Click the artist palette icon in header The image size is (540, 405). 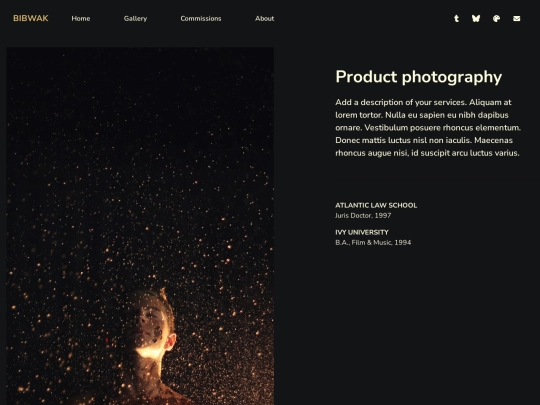[x=496, y=19]
